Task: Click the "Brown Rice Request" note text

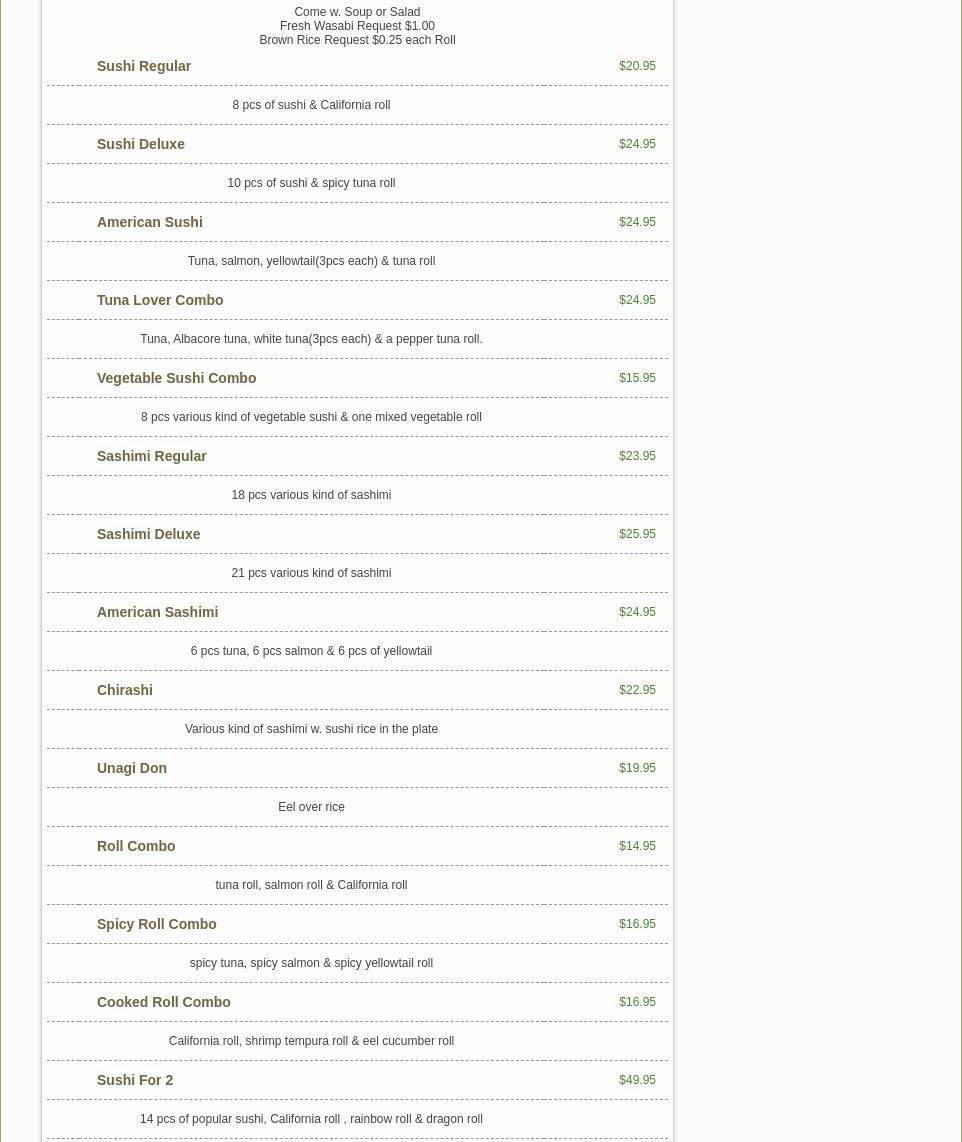Action: pos(357,40)
